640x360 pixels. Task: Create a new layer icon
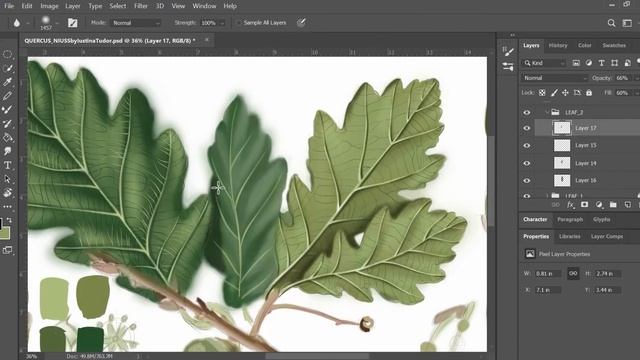(627, 204)
